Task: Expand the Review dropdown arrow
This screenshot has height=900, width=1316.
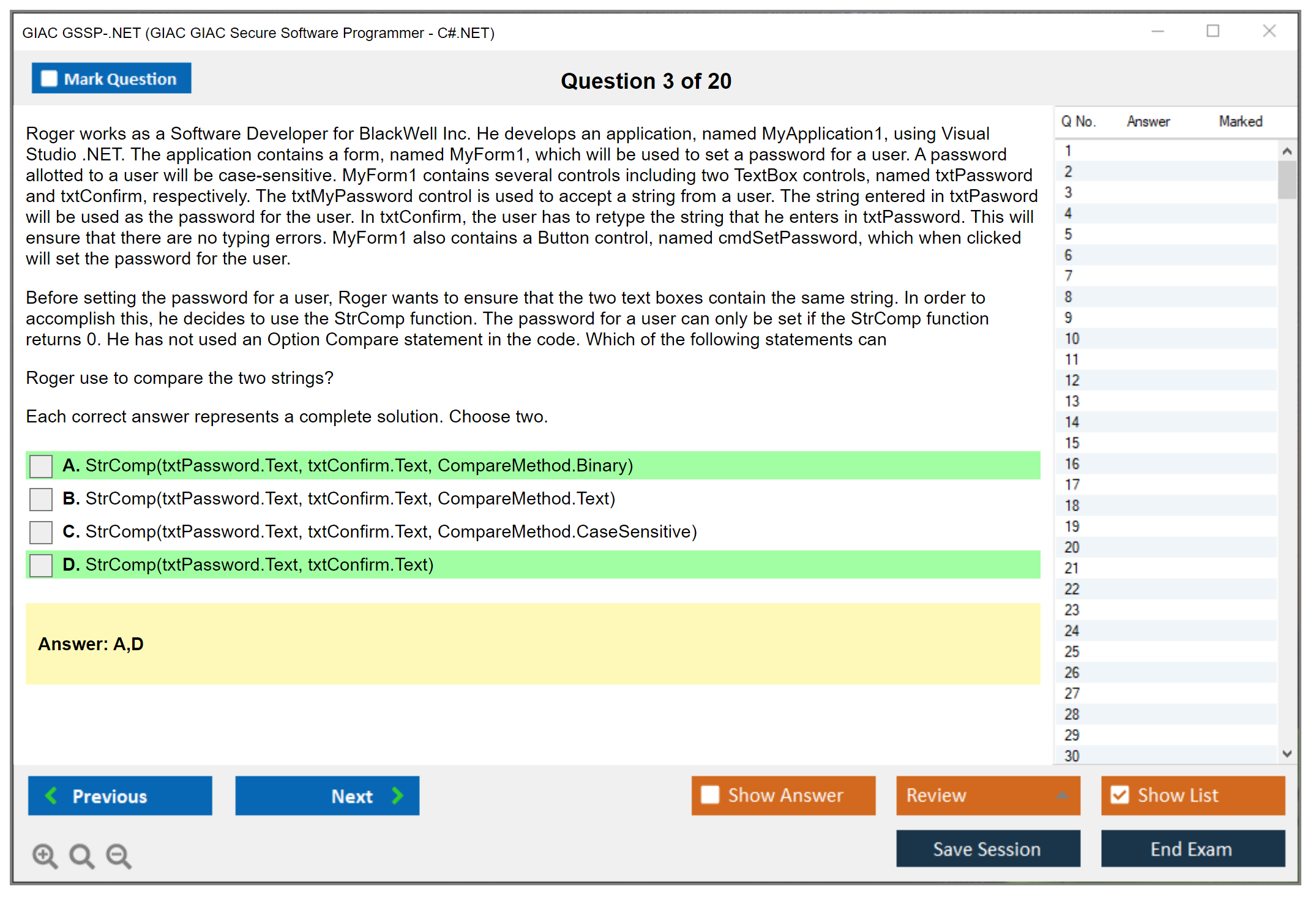Action: pos(1062,795)
